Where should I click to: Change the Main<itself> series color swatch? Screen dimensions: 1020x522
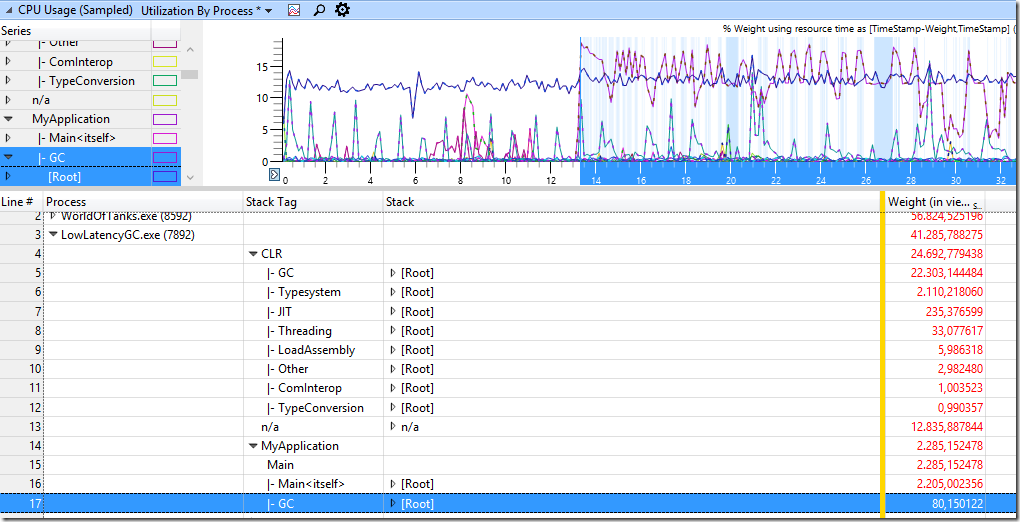pos(165,138)
